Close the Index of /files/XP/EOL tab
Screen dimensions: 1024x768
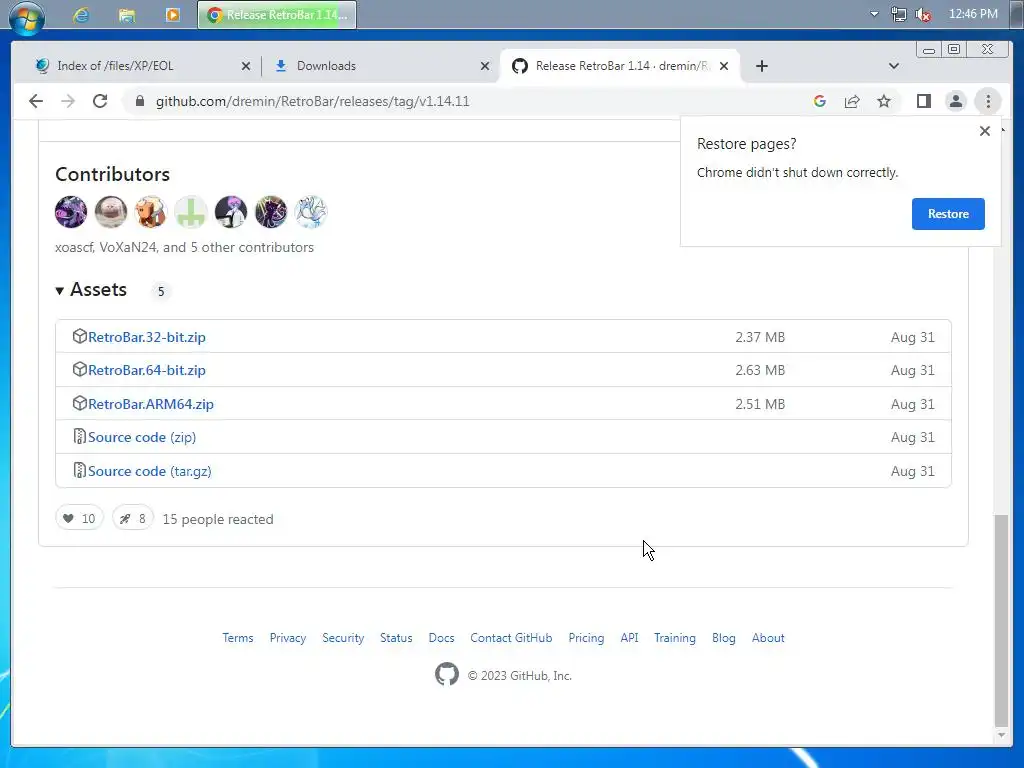tap(246, 66)
